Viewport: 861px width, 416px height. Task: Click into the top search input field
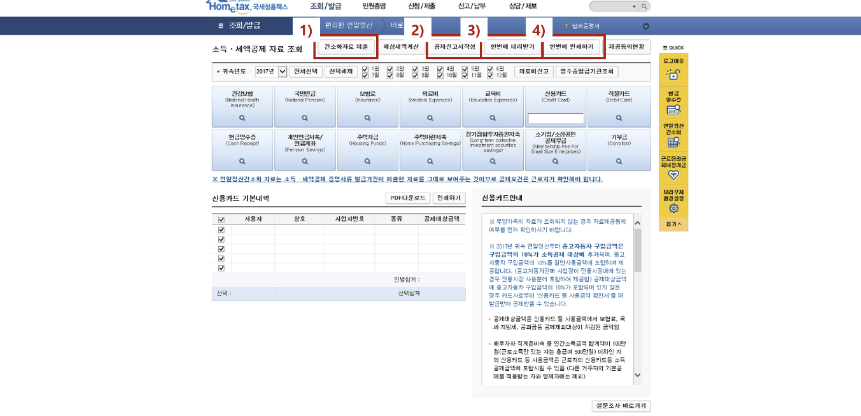pos(610,6)
